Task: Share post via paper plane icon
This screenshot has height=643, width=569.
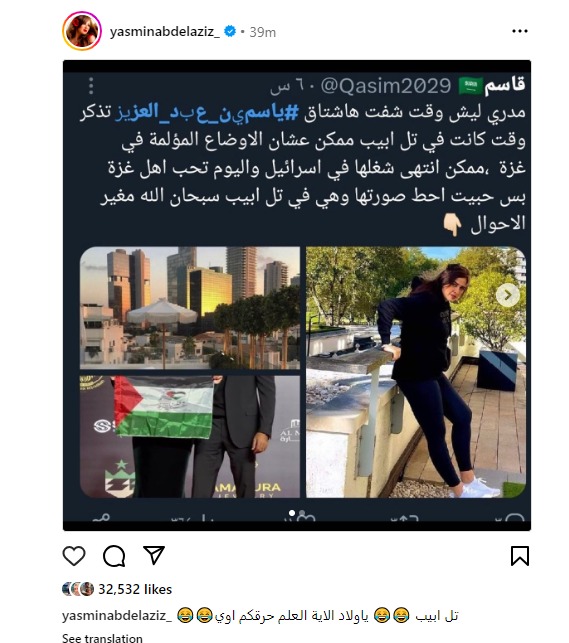Action: coord(154,555)
